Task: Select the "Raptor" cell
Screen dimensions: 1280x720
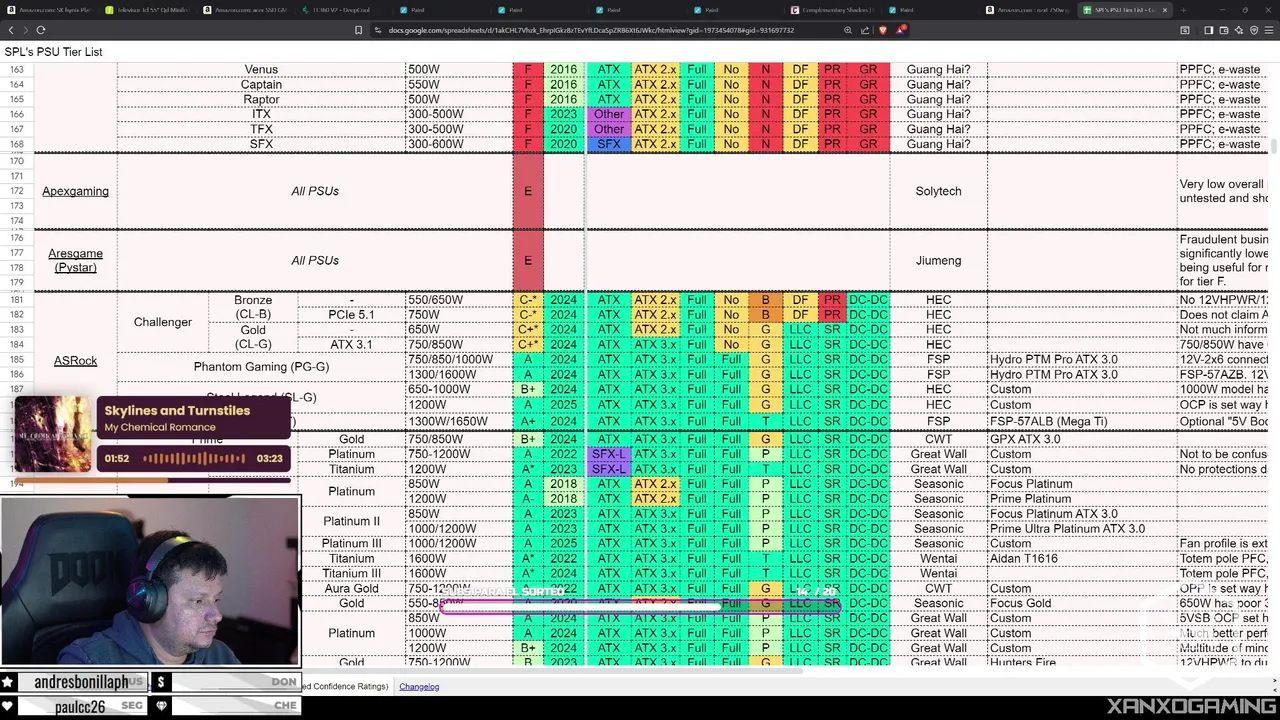Action: pos(261,99)
